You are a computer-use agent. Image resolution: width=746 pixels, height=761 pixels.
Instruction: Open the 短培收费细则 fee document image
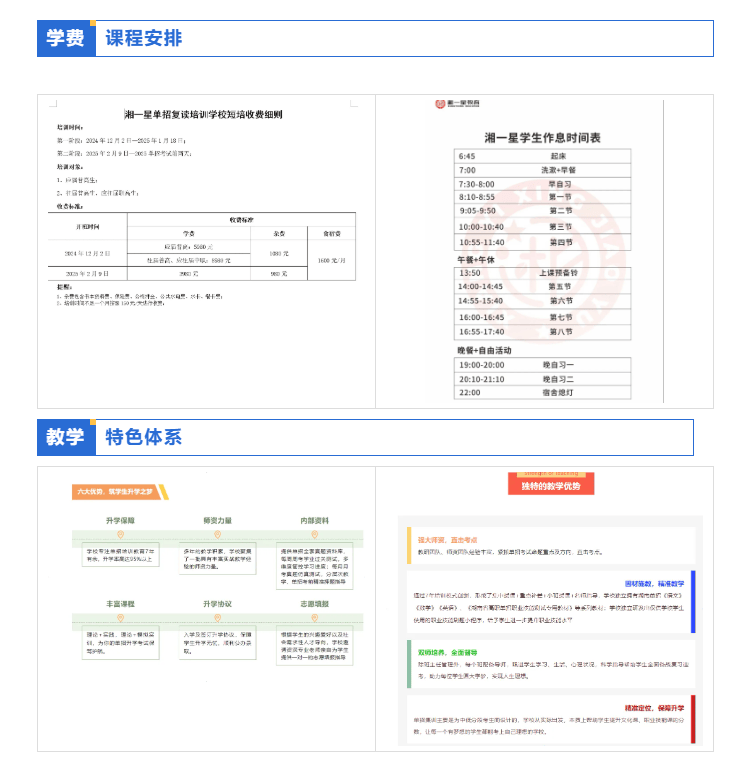pyautogui.click(x=206, y=251)
